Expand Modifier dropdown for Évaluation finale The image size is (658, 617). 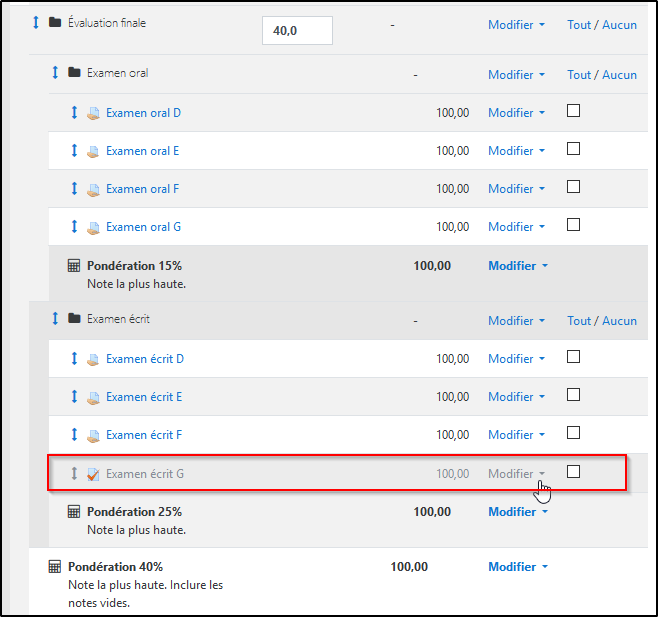pyautogui.click(x=516, y=25)
